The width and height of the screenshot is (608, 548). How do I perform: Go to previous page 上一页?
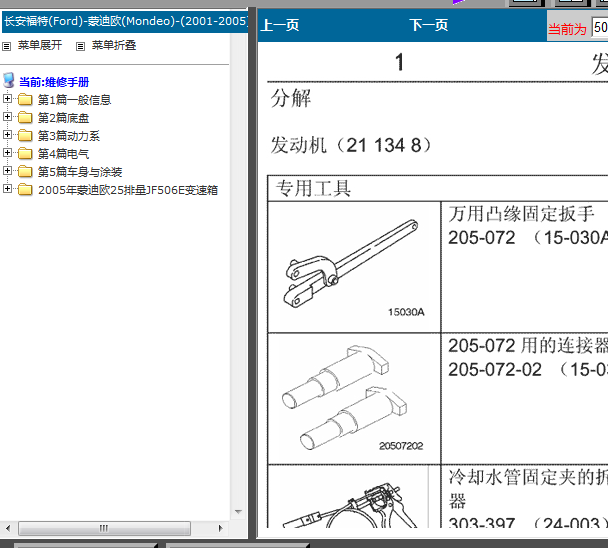tap(280, 26)
